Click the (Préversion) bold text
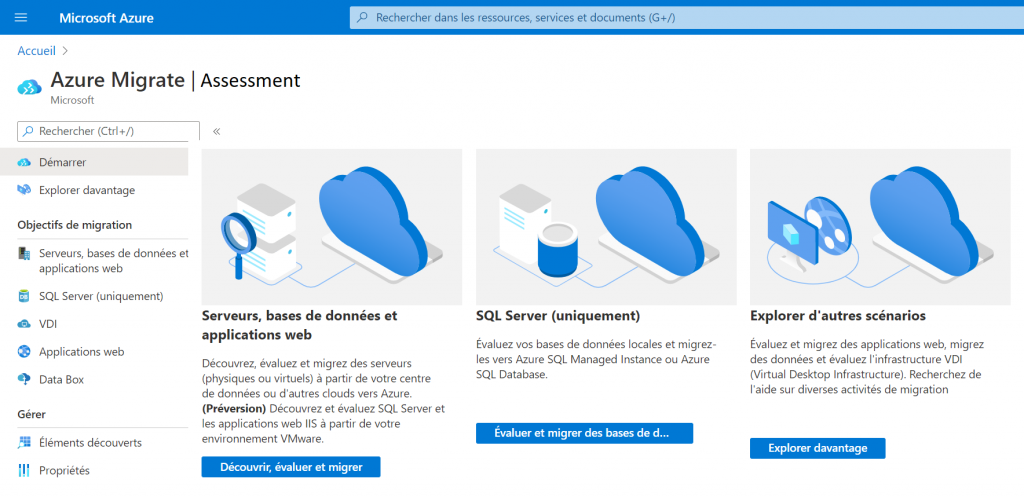The image size is (1024, 497). click(234, 408)
